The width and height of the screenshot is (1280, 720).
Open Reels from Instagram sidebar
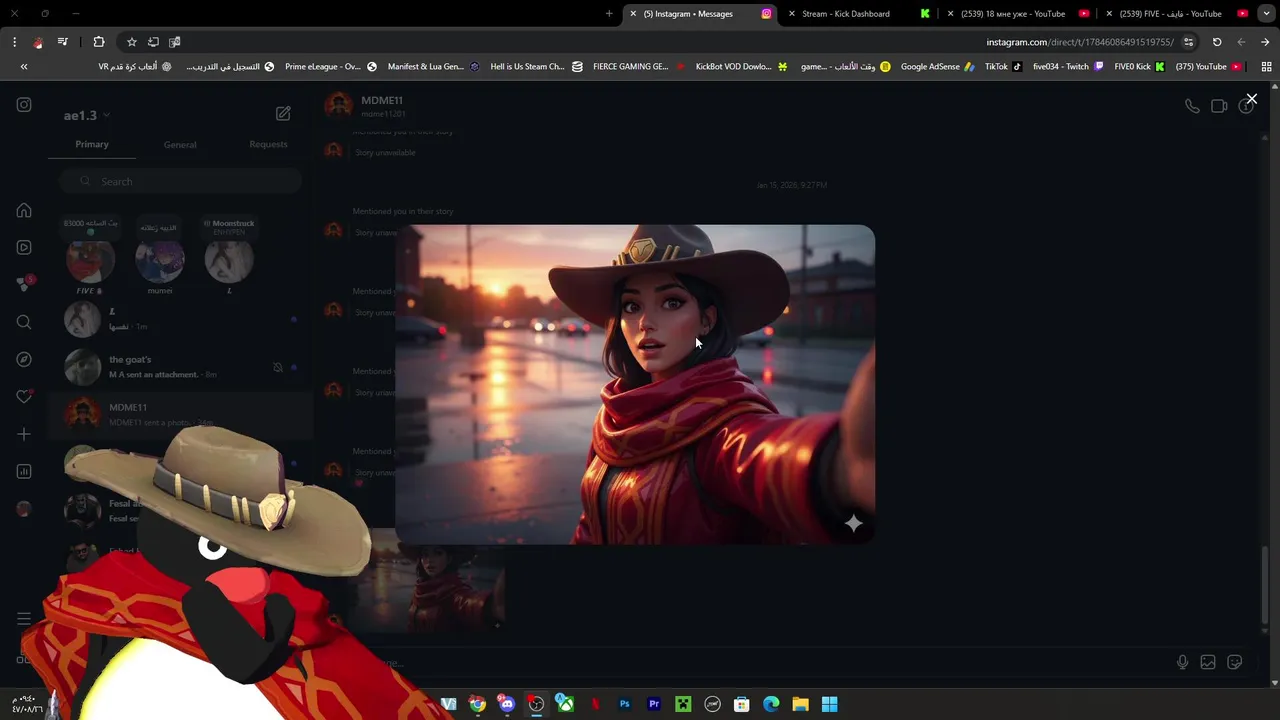(x=24, y=247)
